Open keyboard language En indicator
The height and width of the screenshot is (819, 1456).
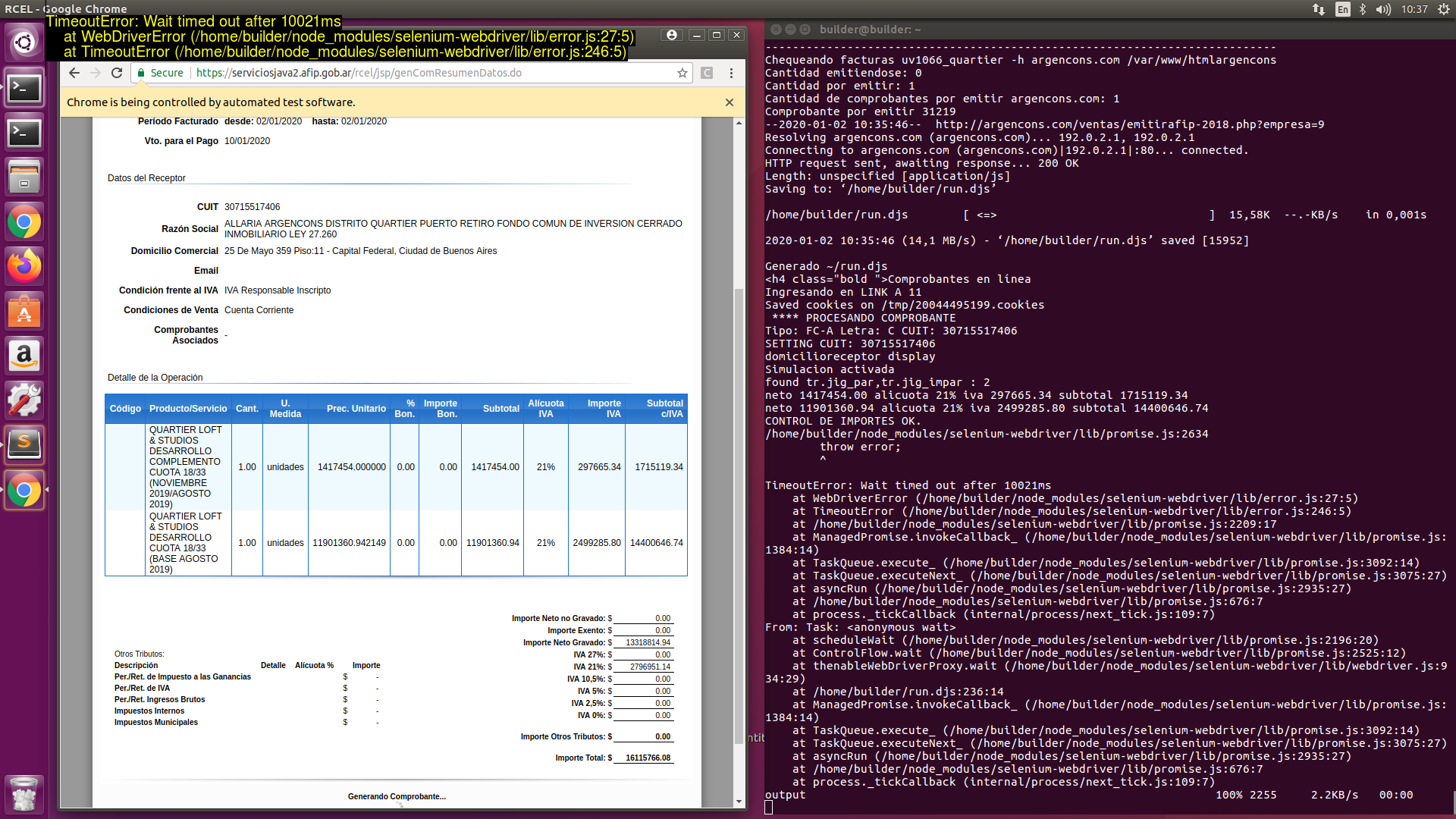(1343, 9)
